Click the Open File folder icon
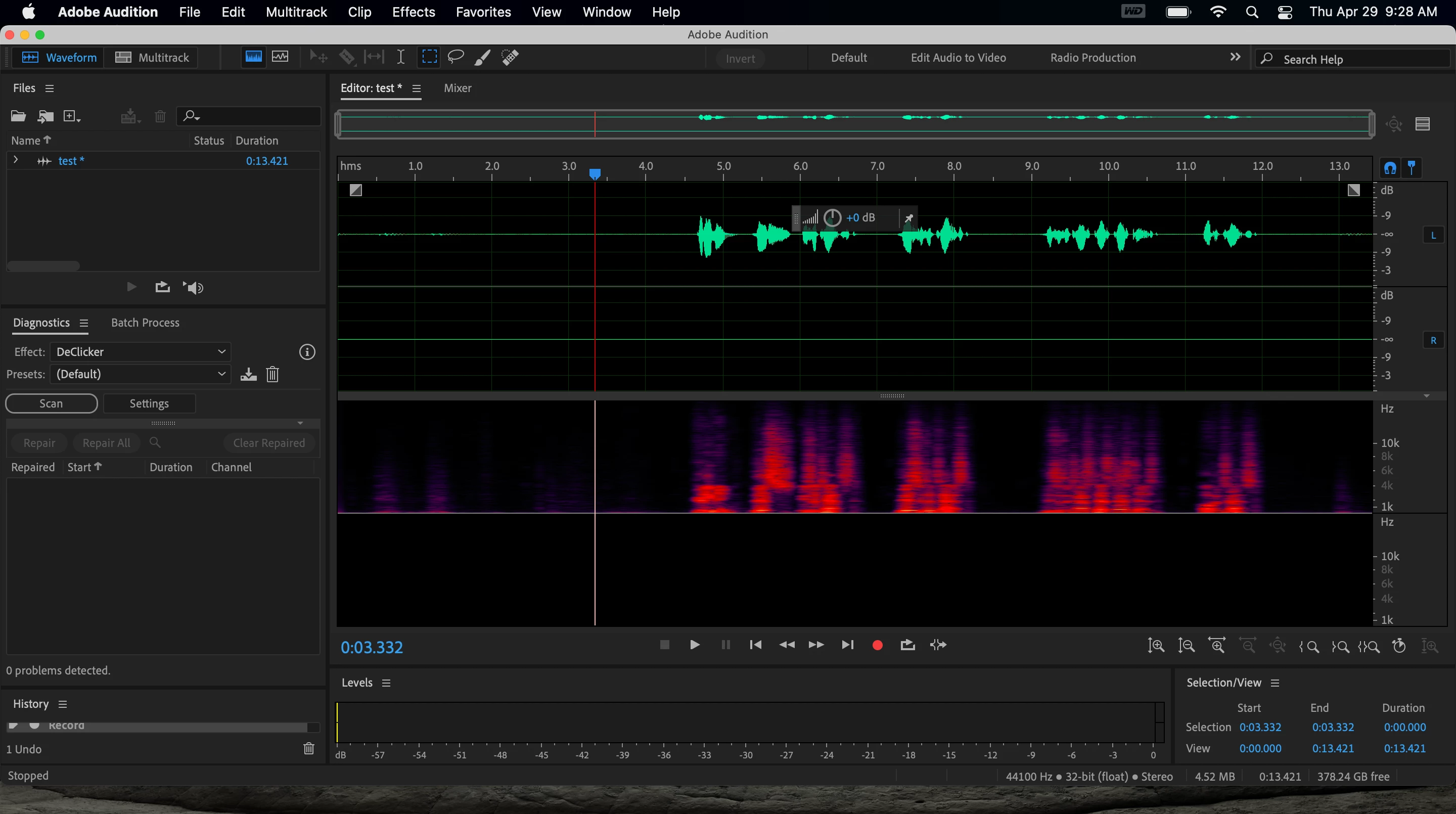The height and width of the screenshot is (814, 1456). coord(18,116)
